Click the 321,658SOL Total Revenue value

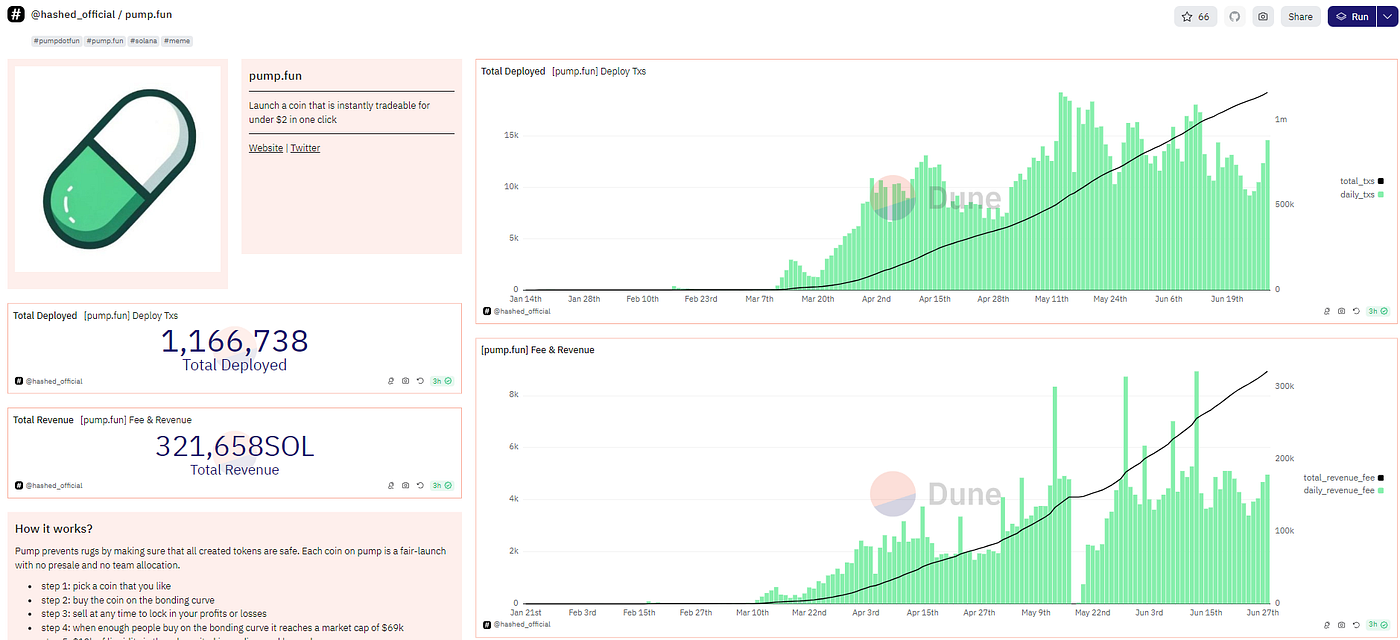click(x=234, y=446)
